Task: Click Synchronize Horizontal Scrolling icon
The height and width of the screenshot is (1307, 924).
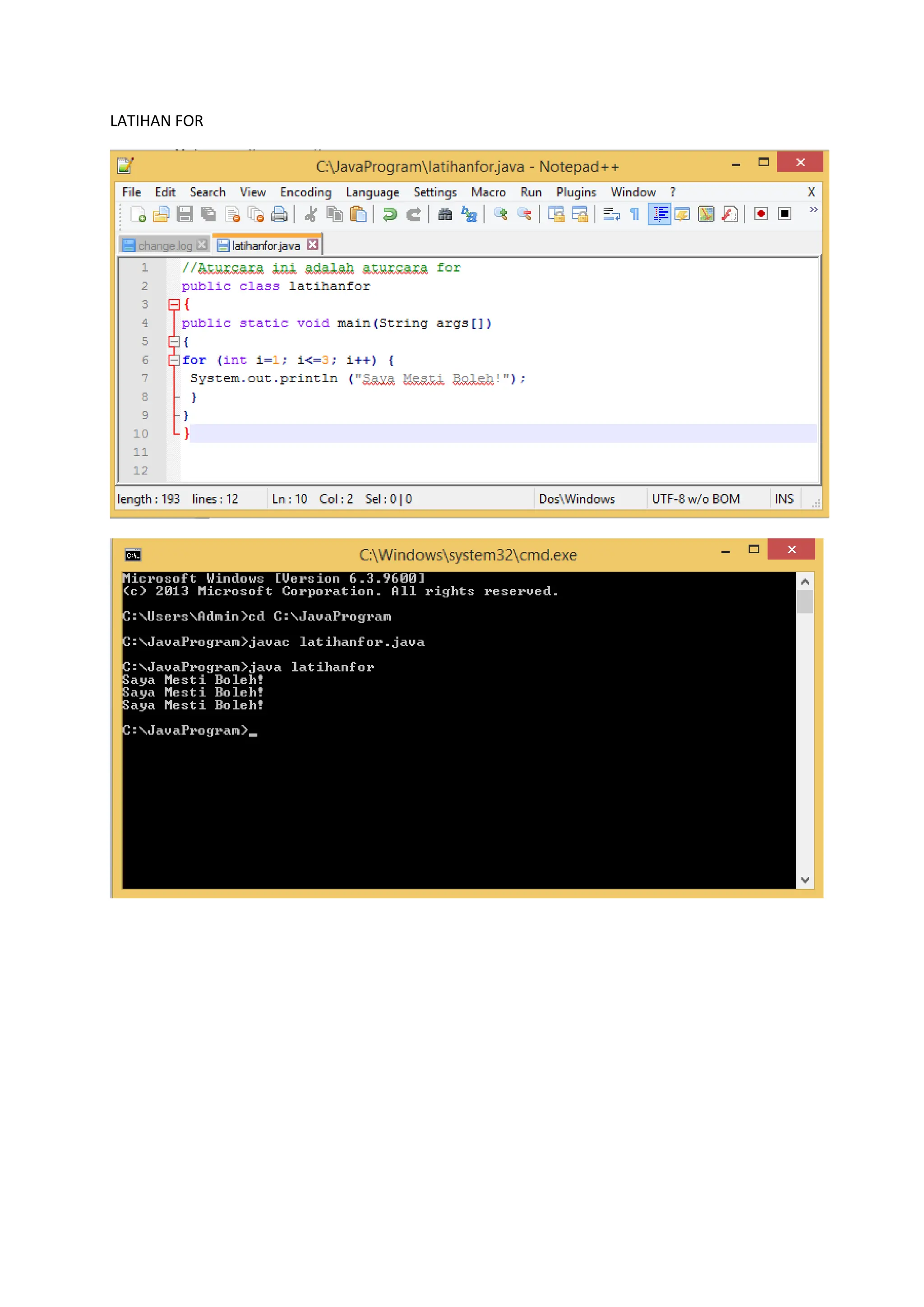Action: click(x=580, y=214)
